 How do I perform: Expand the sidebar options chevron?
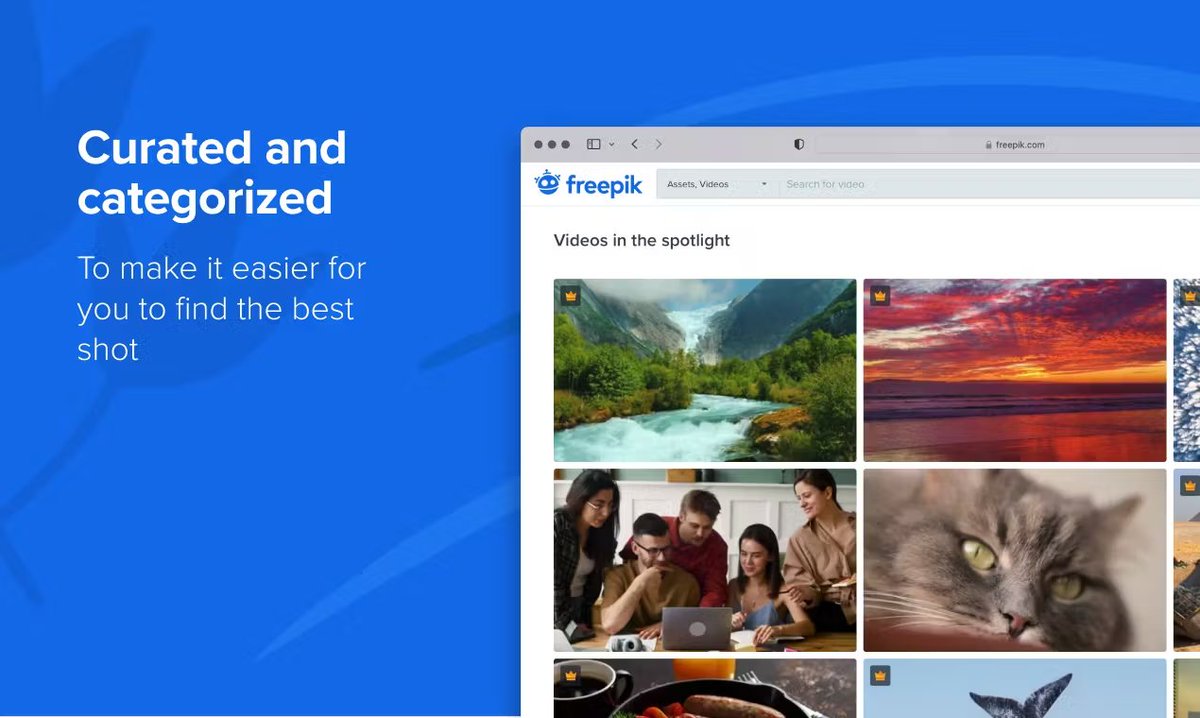pos(612,144)
